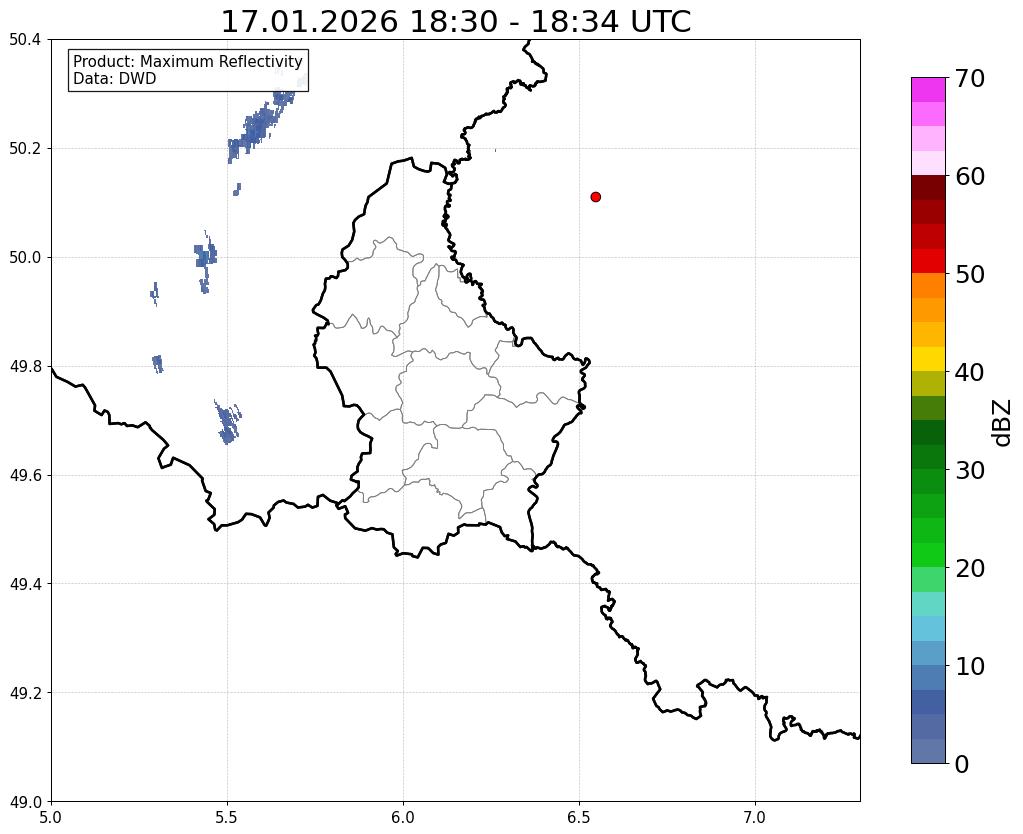Click the colorbar tick label 20
Image resolution: width=1023 pixels, height=834 pixels.
click(x=970, y=568)
